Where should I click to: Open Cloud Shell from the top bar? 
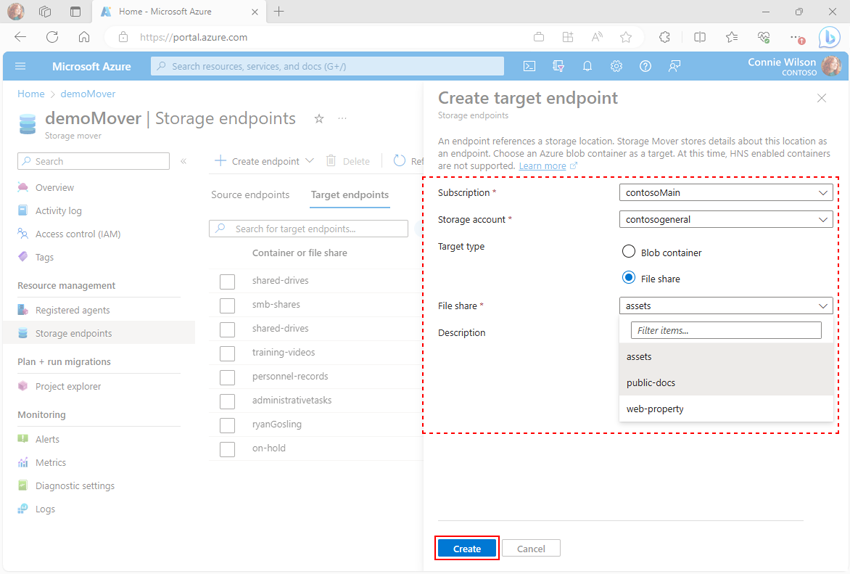click(529, 66)
